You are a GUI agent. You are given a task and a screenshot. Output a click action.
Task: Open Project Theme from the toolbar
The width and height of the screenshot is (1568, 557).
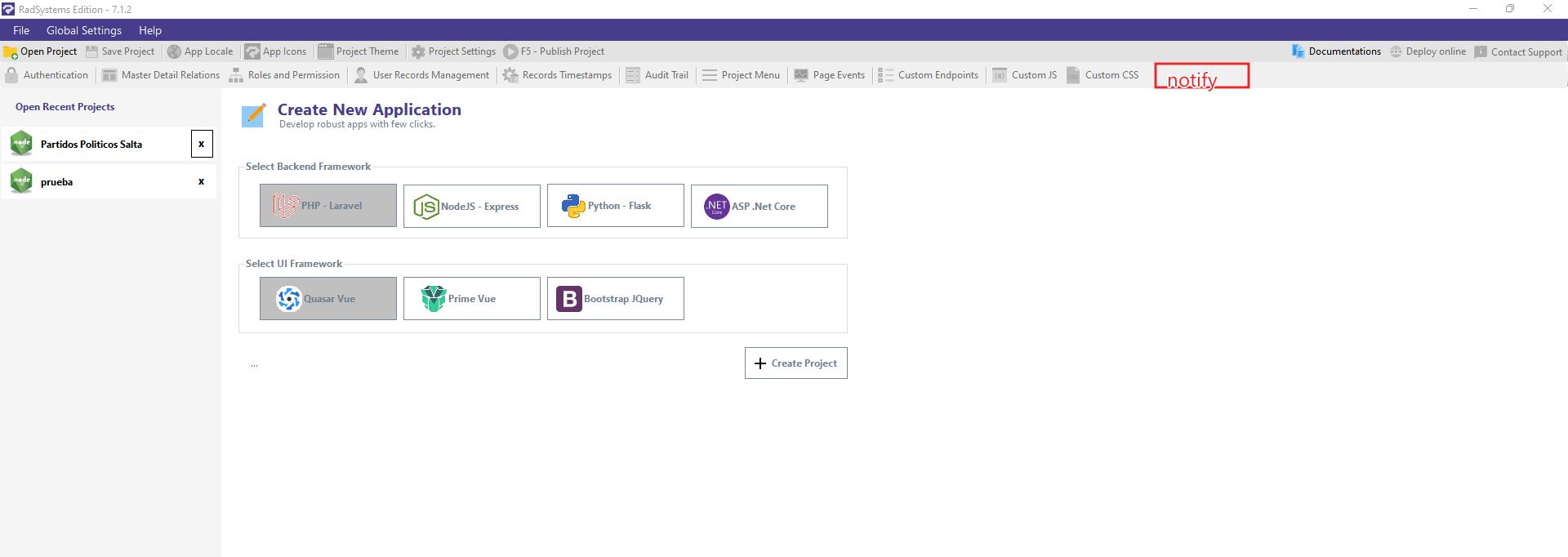(359, 51)
